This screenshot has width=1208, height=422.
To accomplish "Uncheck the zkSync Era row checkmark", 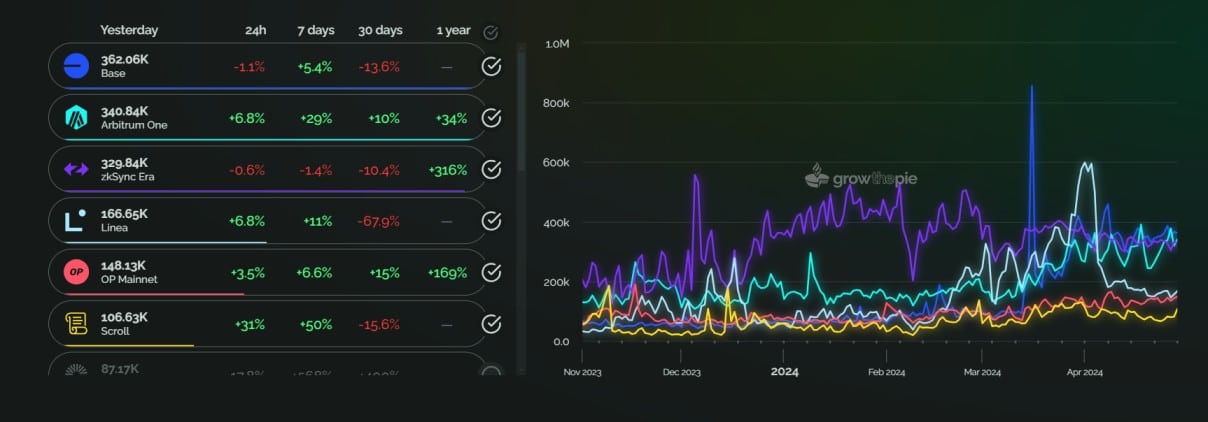I will tap(491, 170).
